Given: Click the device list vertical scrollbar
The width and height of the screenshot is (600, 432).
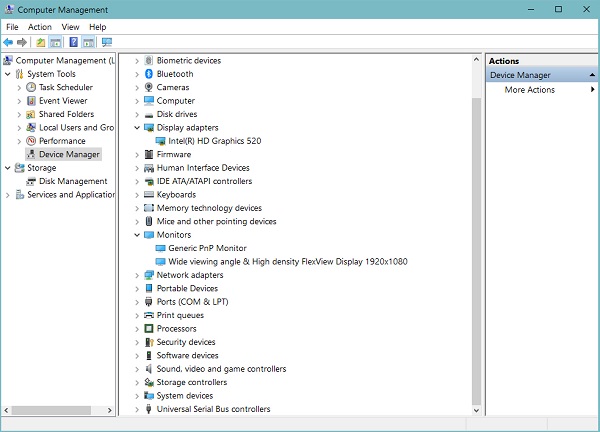Looking at the screenshot, I should point(476,230).
